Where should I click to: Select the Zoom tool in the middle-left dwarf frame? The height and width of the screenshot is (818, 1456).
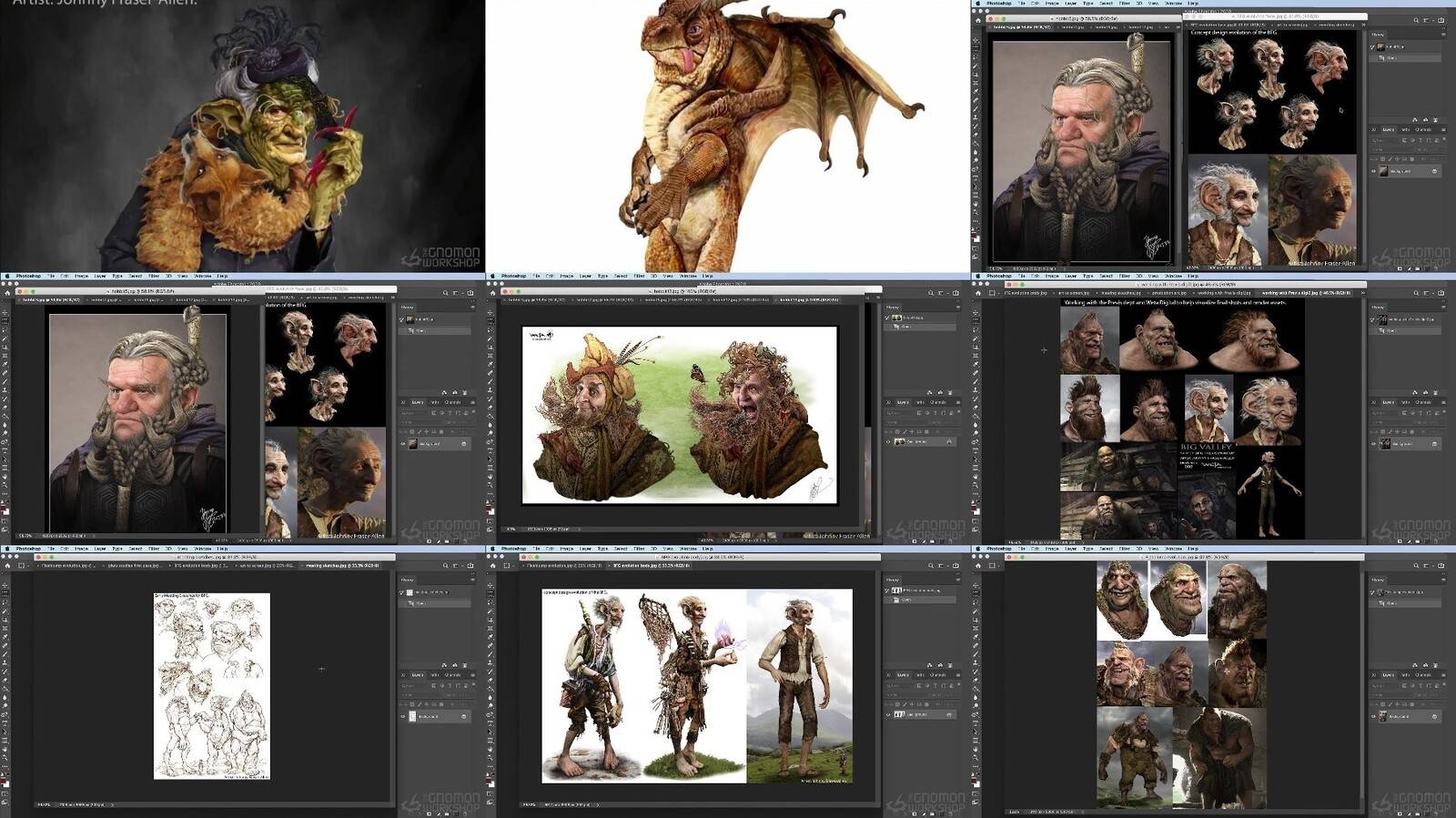coord(5,483)
